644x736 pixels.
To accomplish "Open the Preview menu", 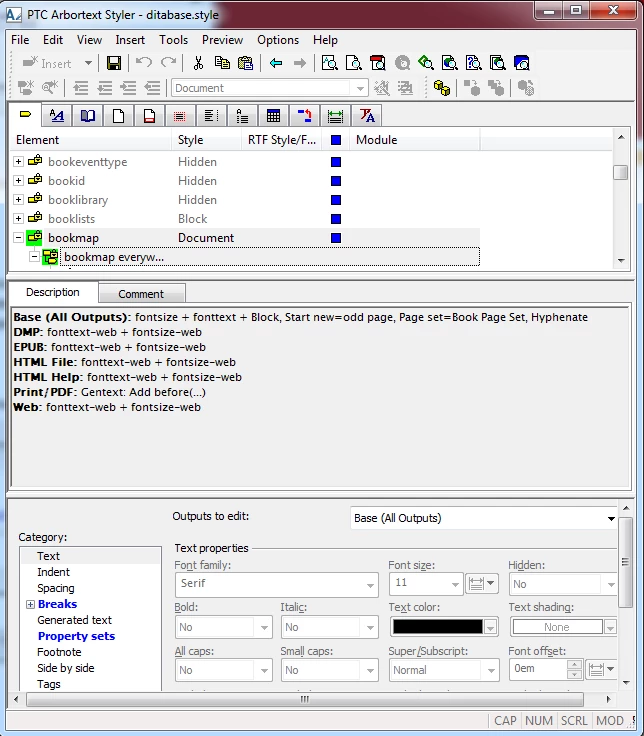I will (x=222, y=40).
